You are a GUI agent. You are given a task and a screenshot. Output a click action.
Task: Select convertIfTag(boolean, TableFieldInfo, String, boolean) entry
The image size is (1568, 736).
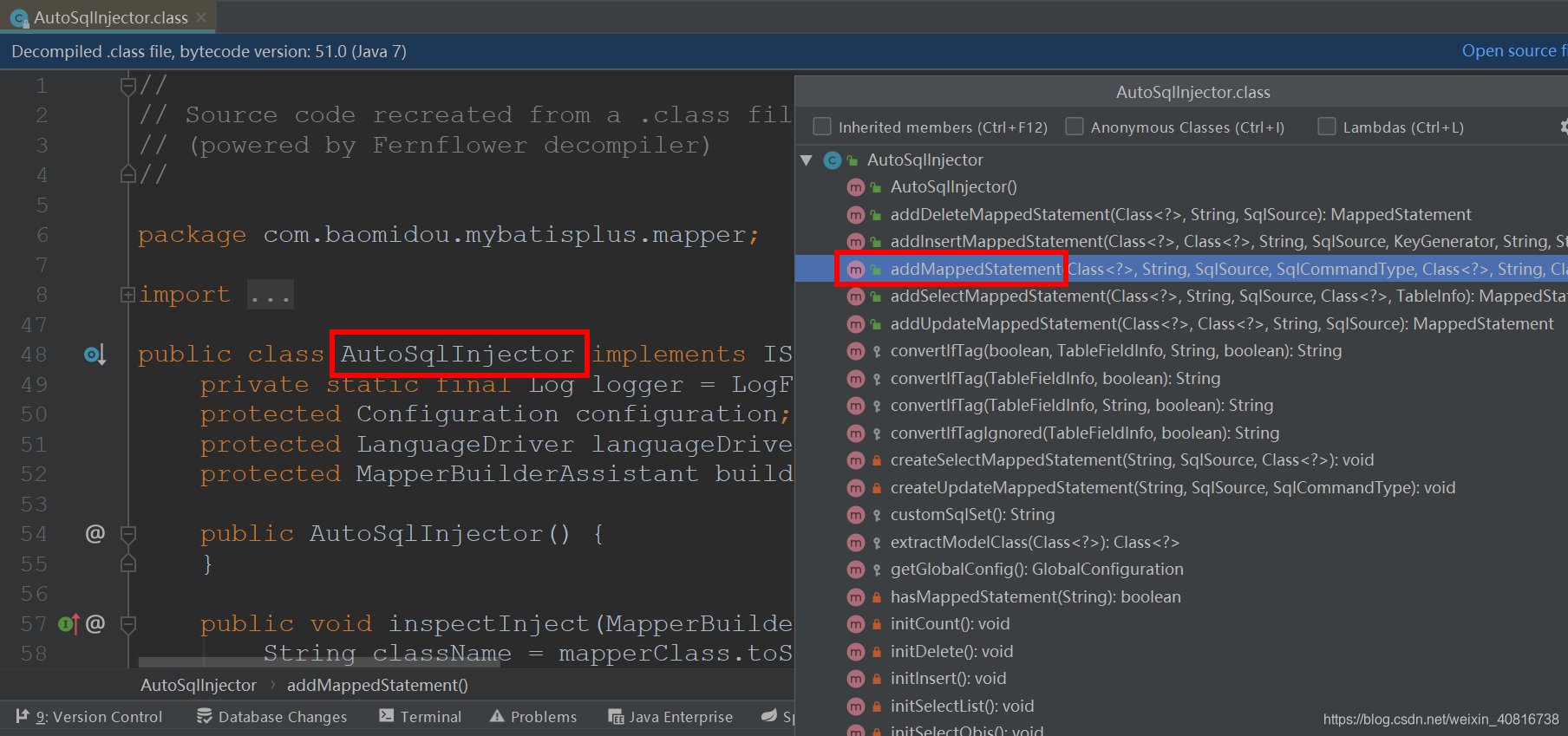coord(1116,350)
